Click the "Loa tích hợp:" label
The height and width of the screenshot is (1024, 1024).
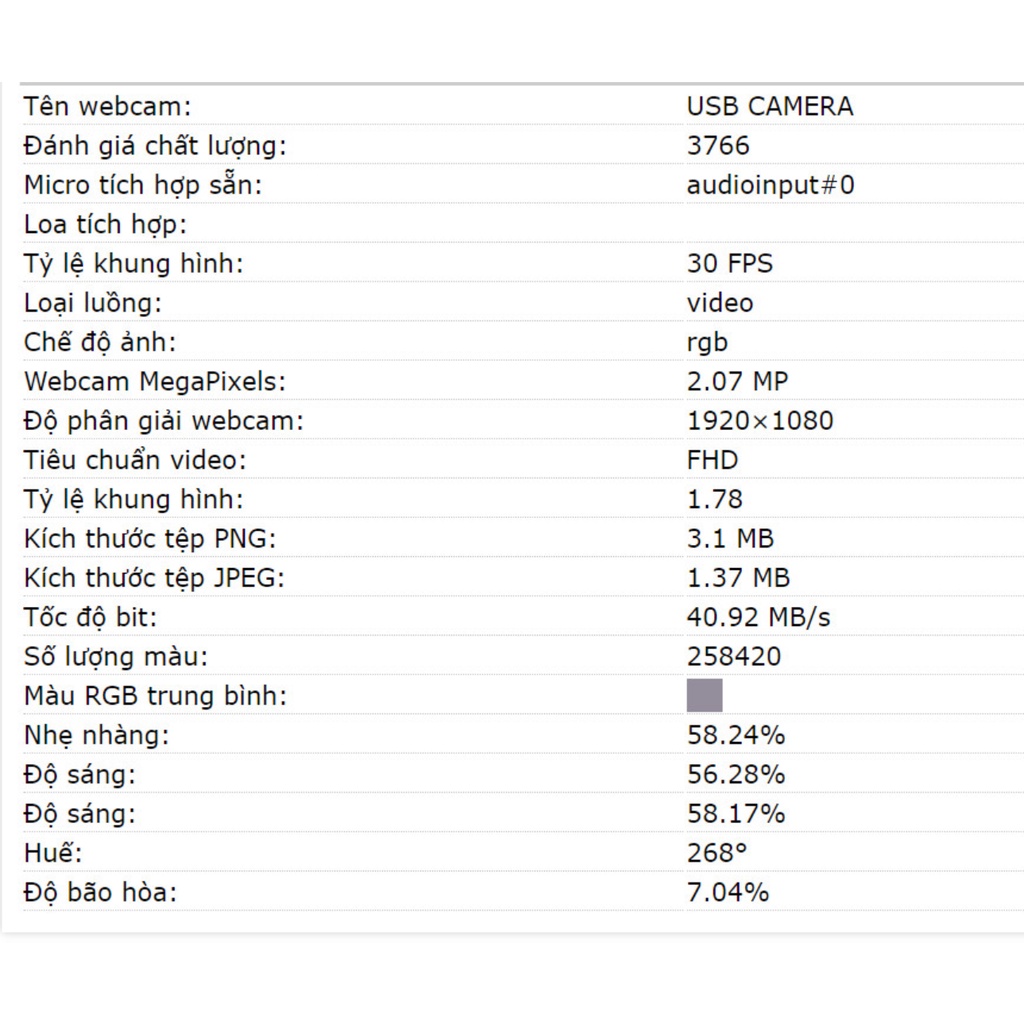[x=106, y=225]
